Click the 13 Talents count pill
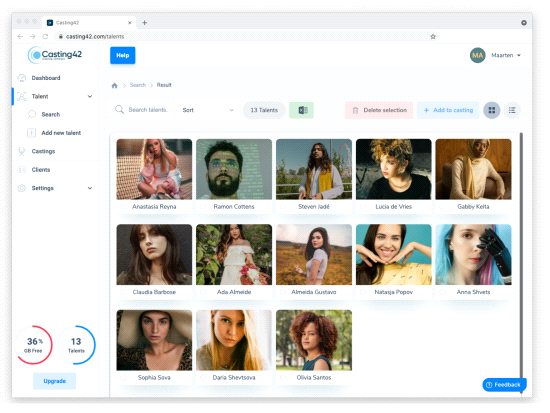The height and width of the screenshot is (413, 550). pyautogui.click(x=264, y=110)
